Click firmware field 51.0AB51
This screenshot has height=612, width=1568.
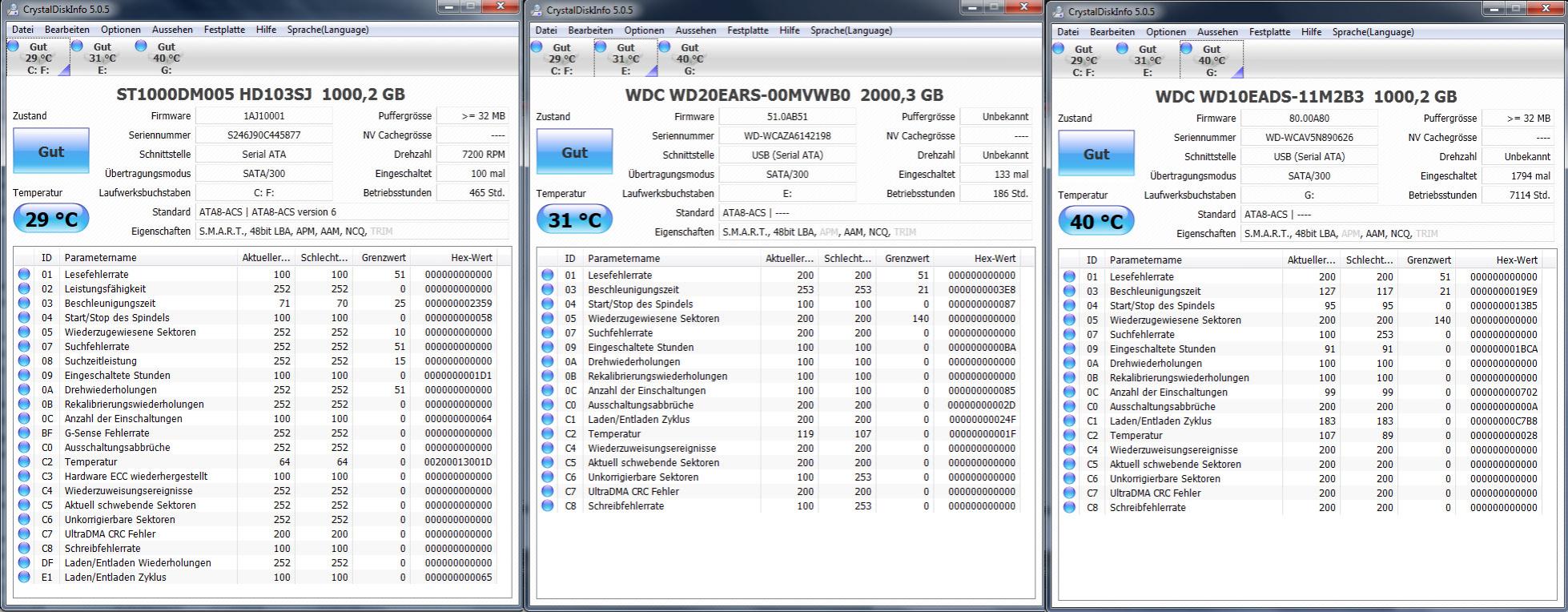(787, 116)
